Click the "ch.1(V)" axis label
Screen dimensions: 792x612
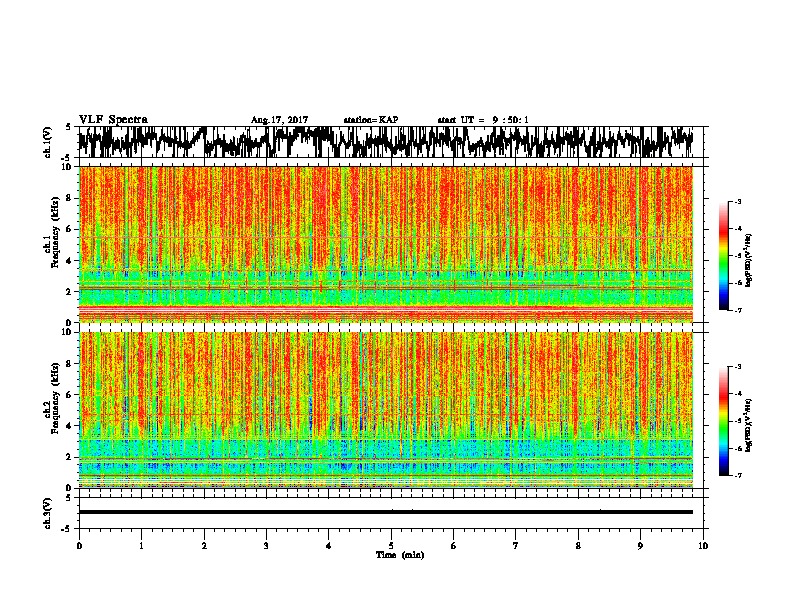pyautogui.click(x=47, y=142)
